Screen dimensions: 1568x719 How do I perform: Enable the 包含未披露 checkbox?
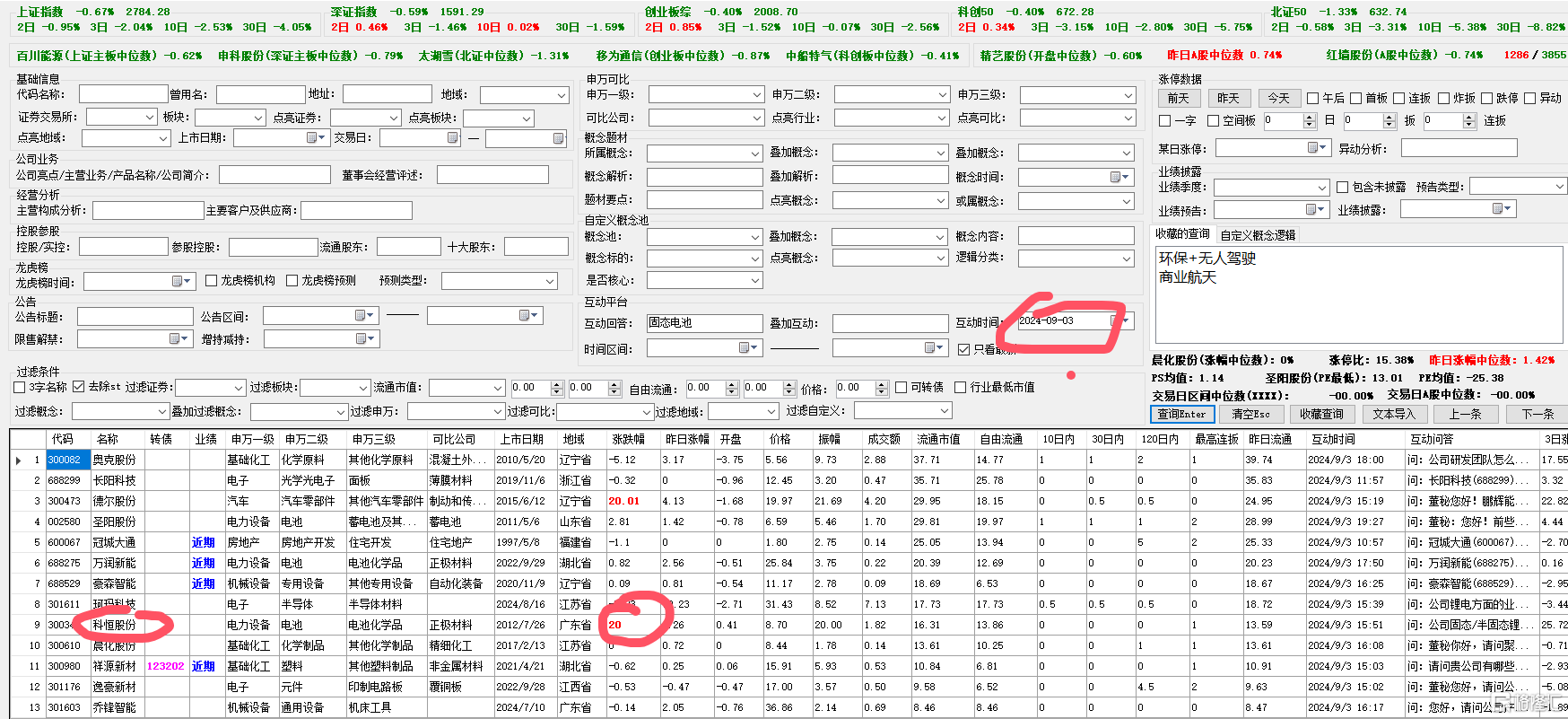pos(1342,187)
